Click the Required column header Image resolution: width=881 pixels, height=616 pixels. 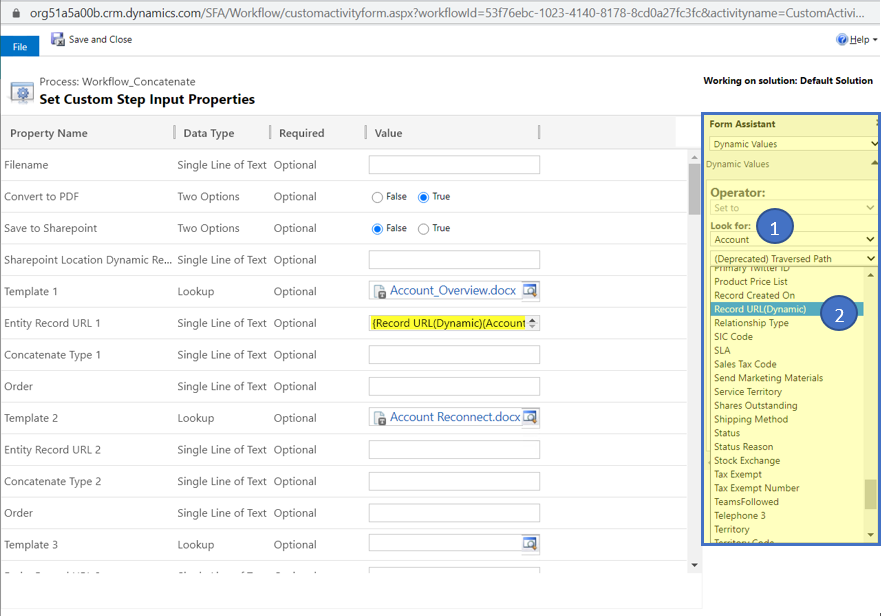click(x=302, y=133)
